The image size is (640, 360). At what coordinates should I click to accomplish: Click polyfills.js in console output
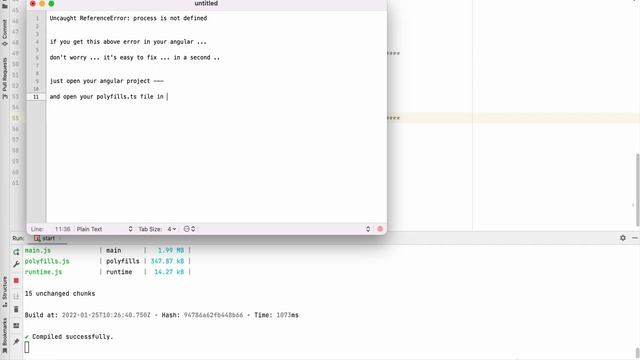click(x=47, y=261)
